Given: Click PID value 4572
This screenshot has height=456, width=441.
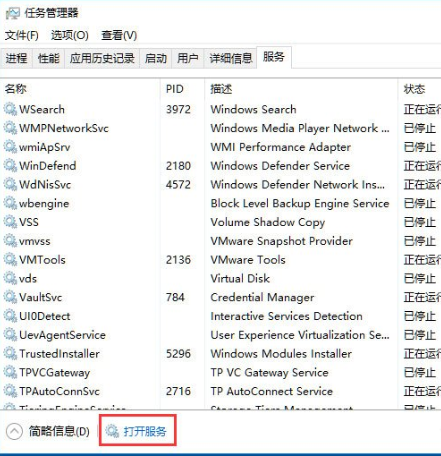Looking at the screenshot, I should (178, 184).
